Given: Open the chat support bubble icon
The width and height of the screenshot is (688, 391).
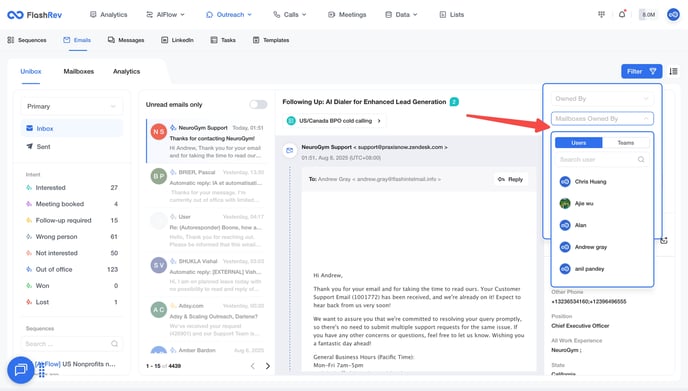Looking at the screenshot, I should 20,370.
